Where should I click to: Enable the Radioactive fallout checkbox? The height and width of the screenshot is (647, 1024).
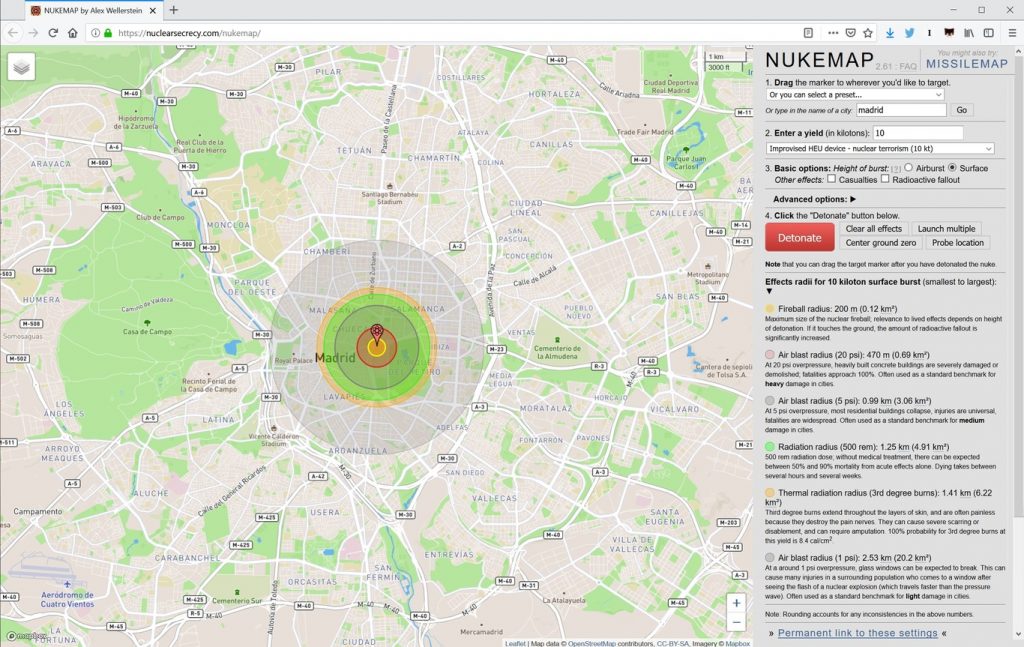click(x=885, y=178)
